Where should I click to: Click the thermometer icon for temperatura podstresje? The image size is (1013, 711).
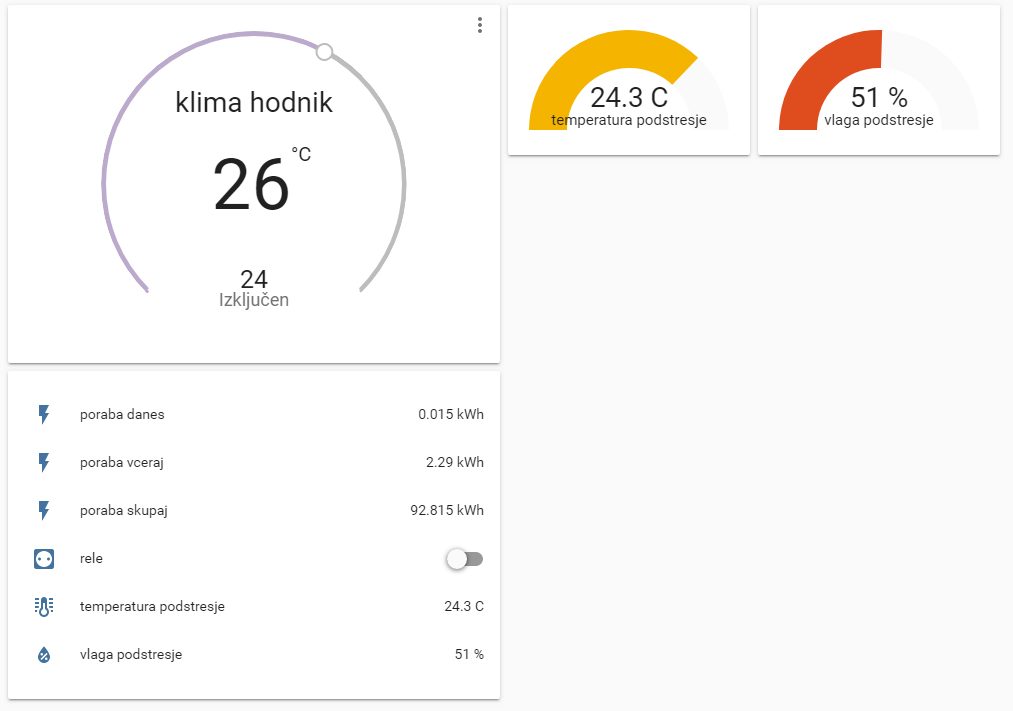pos(43,606)
